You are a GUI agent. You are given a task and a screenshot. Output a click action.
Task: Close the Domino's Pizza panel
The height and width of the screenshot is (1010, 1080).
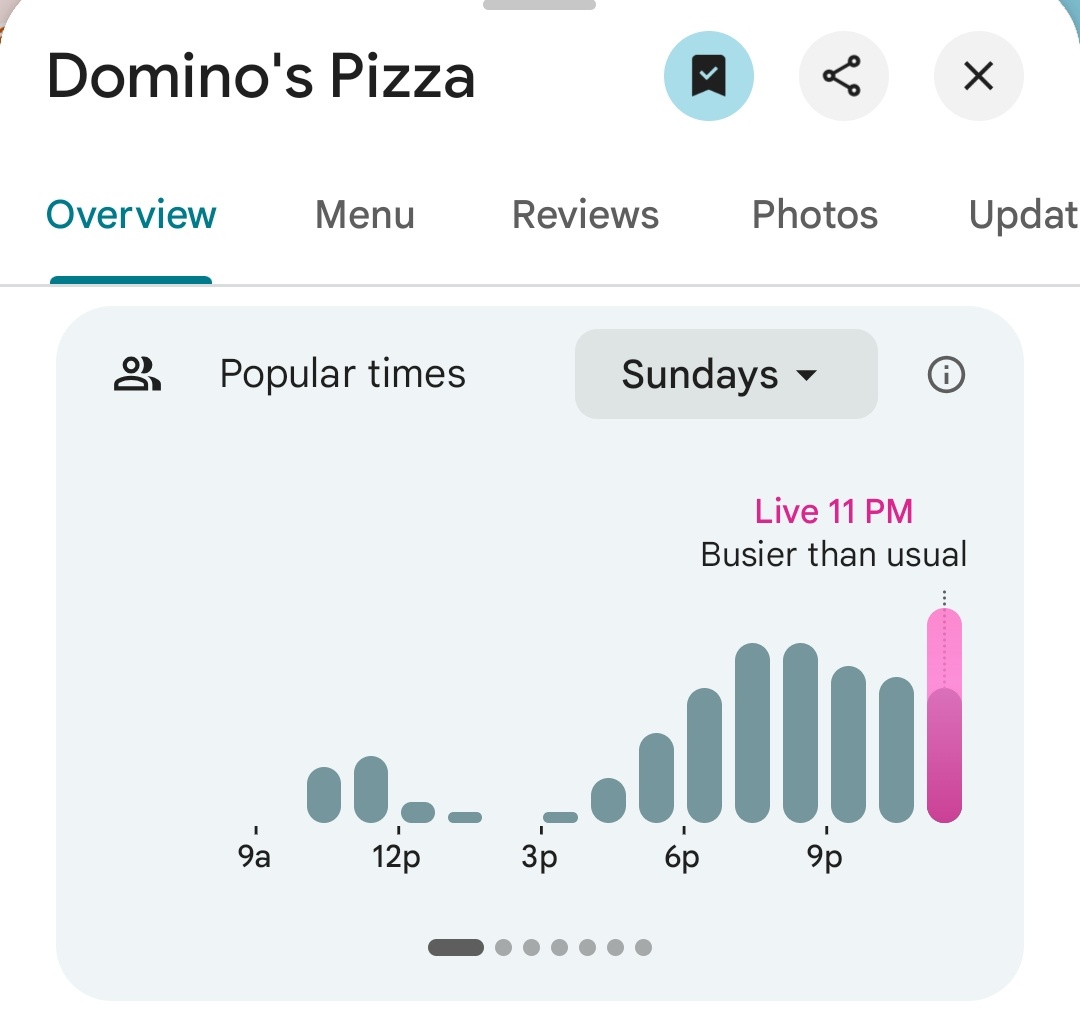(977, 77)
